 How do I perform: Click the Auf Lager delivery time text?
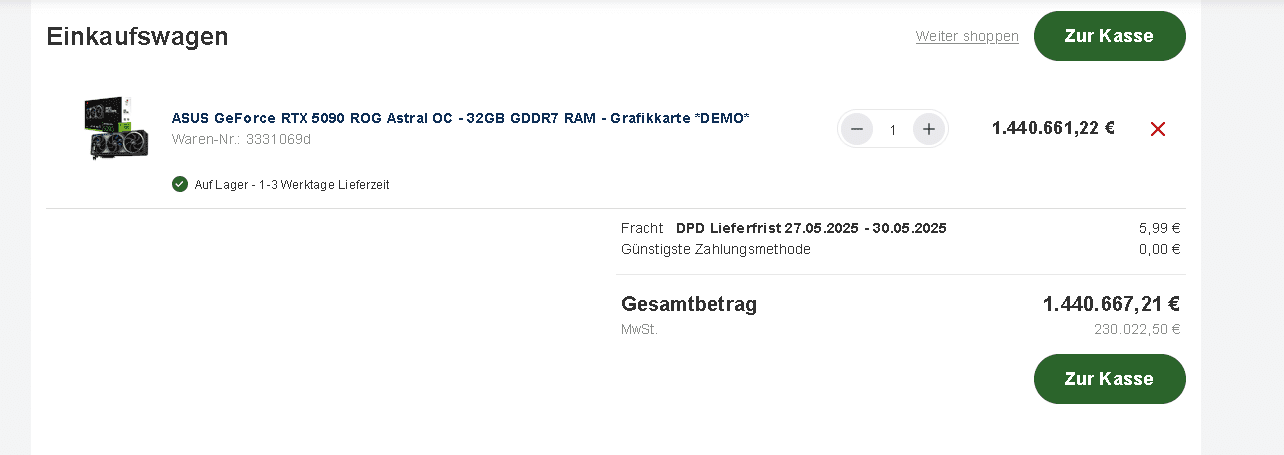[292, 185]
